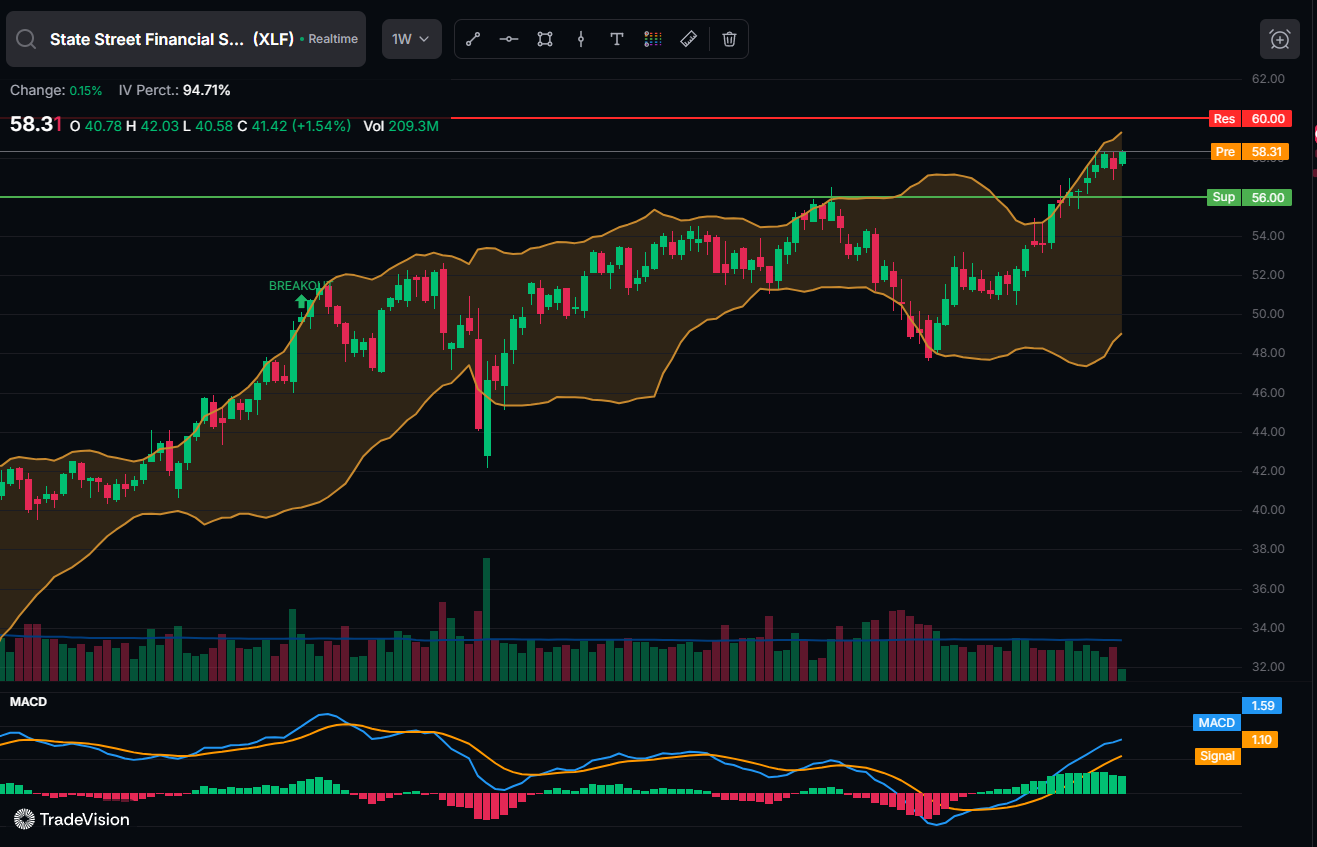Viewport: 1317px width, 847px height.
Task: Click the 58.31 last price readout
Action: click(x=36, y=125)
